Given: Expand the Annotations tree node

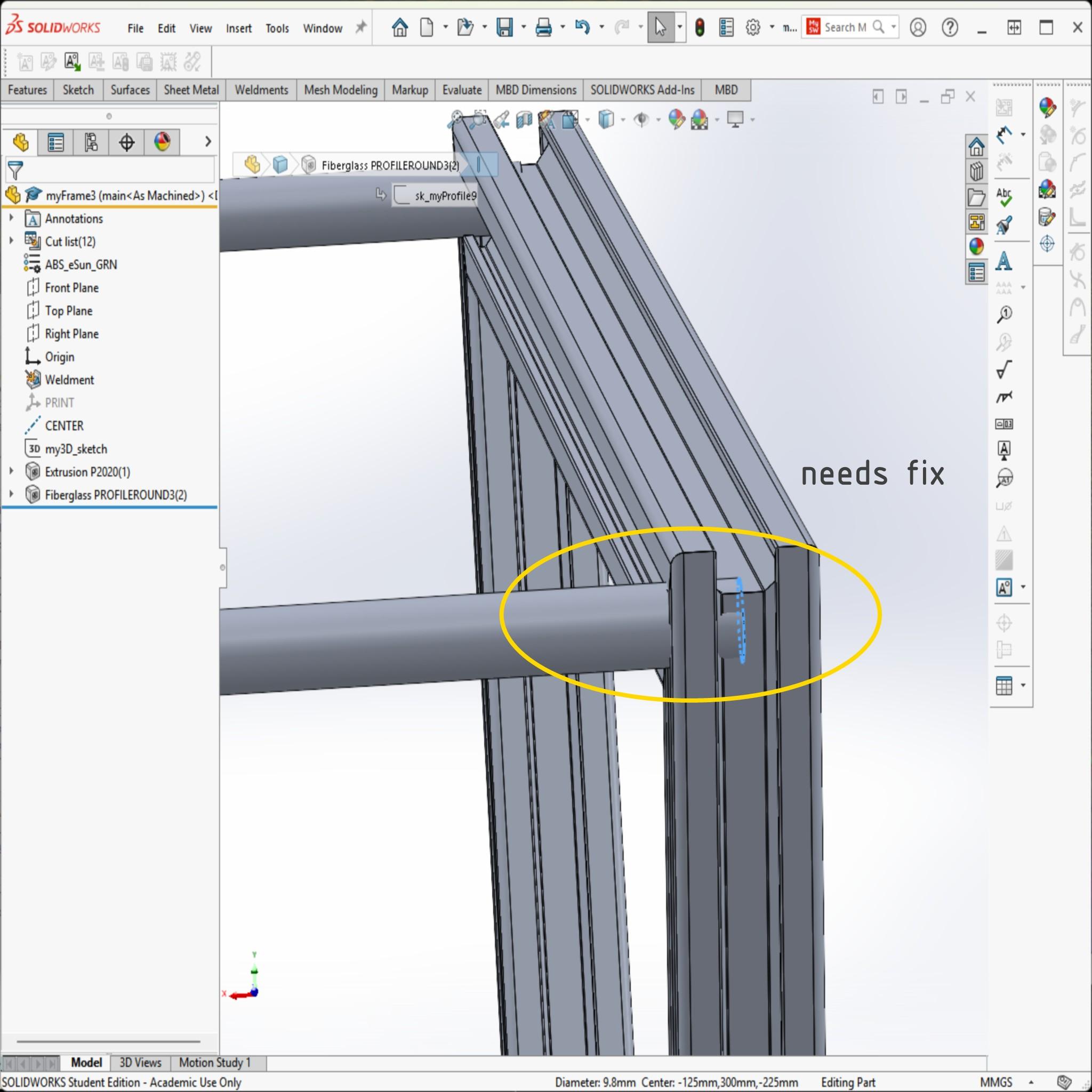Looking at the screenshot, I should 11,218.
